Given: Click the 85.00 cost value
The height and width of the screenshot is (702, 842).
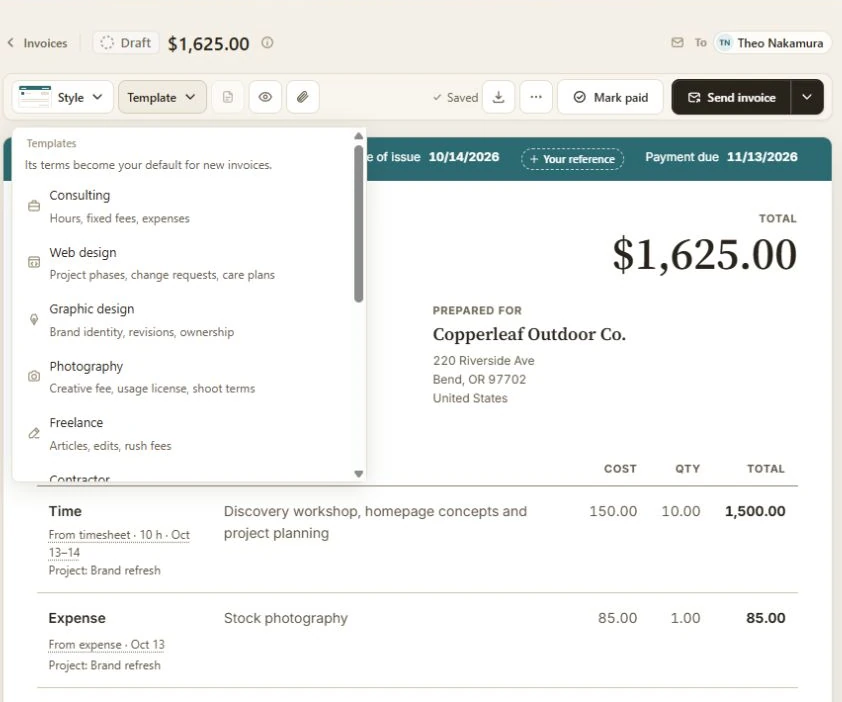Looking at the screenshot, I should click(x=618, y=618).
